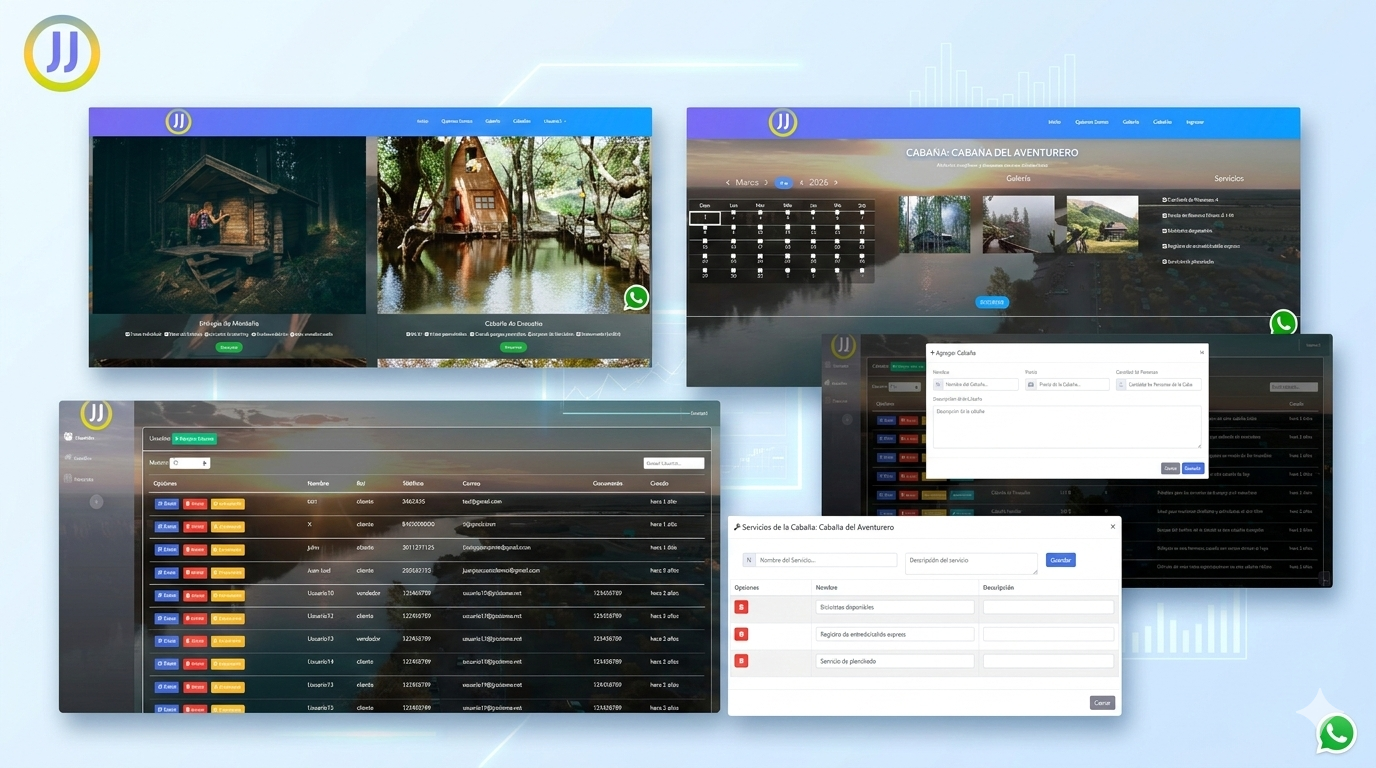Close the 'Servicios de la Cabaña' dialog with X
Screen dimensions: 1376x768
[1112, 527]
